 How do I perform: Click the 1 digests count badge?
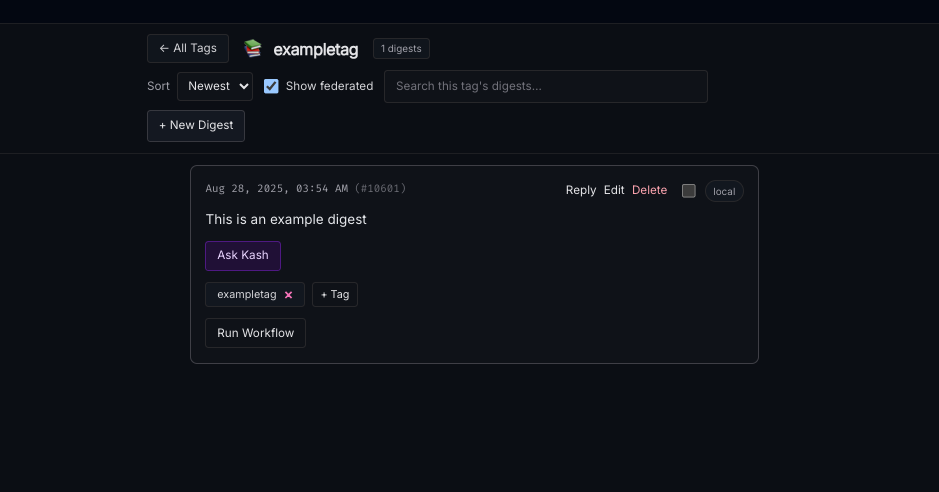point(401,49)
